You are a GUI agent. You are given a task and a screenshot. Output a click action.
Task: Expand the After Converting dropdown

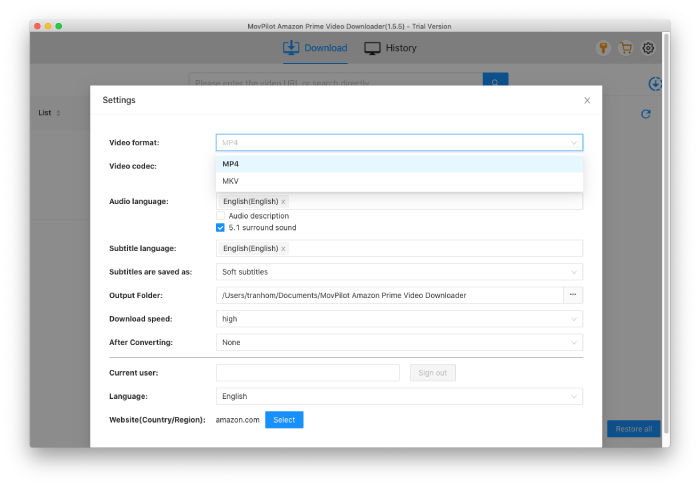pyautogui.click(x=399, y=342)
